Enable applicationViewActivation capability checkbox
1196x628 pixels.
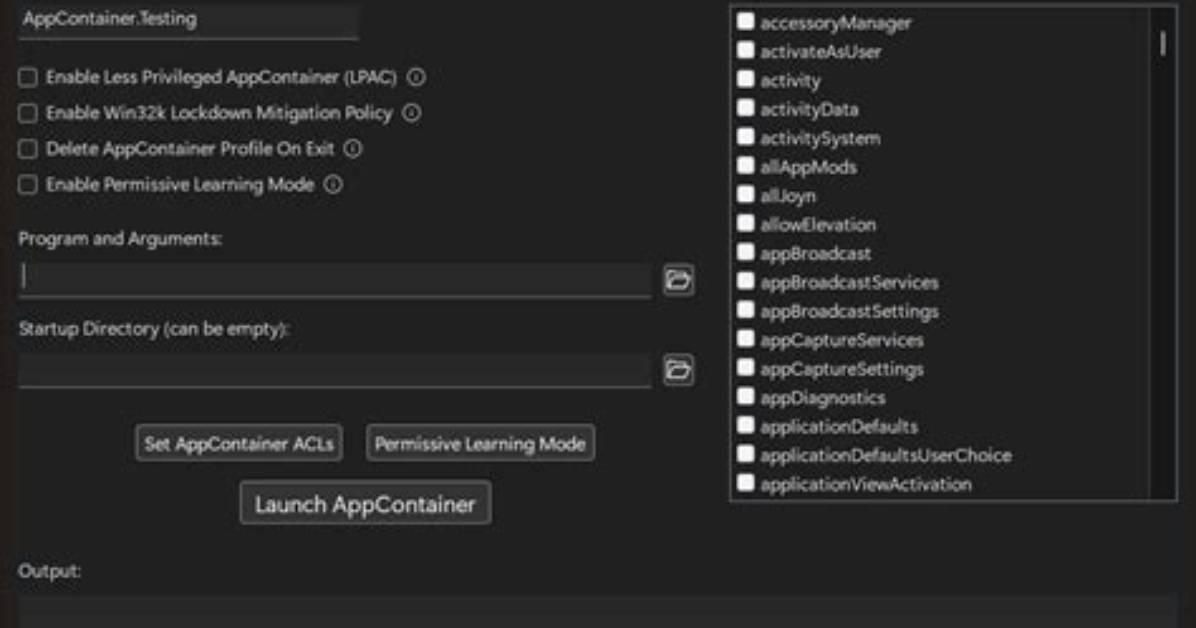745,483
